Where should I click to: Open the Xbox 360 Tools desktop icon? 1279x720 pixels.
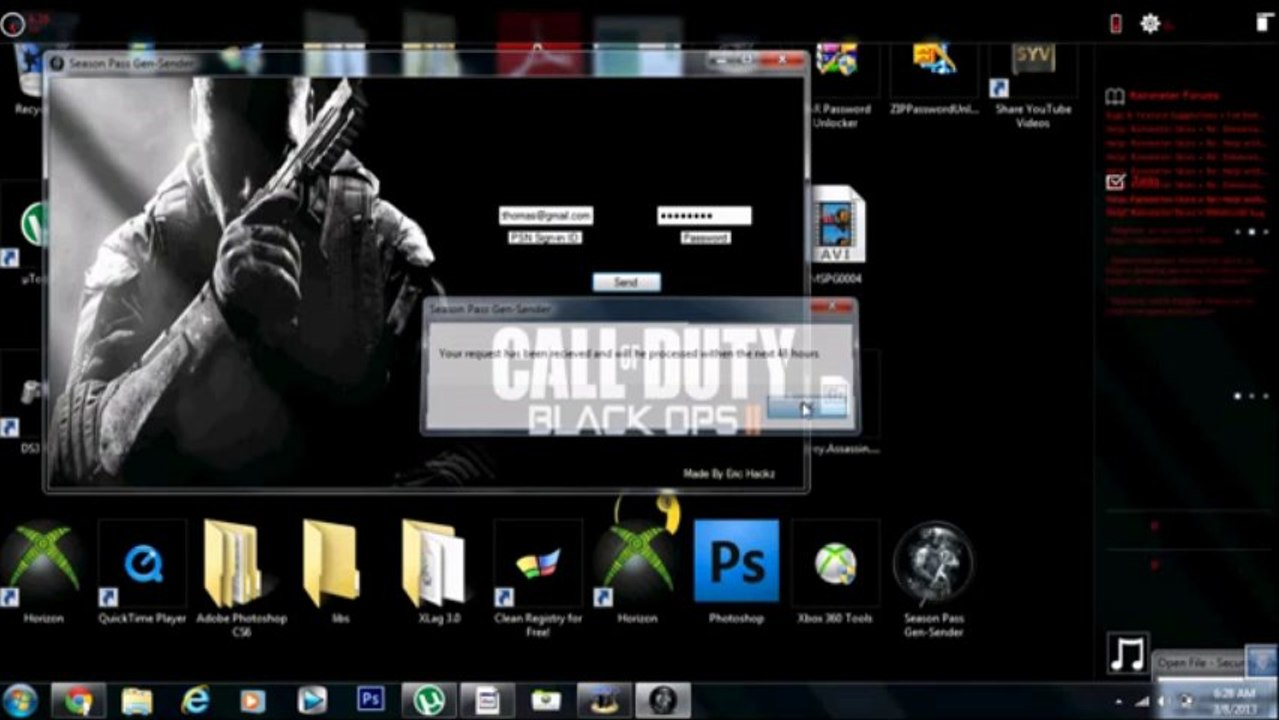pos(835,572)
